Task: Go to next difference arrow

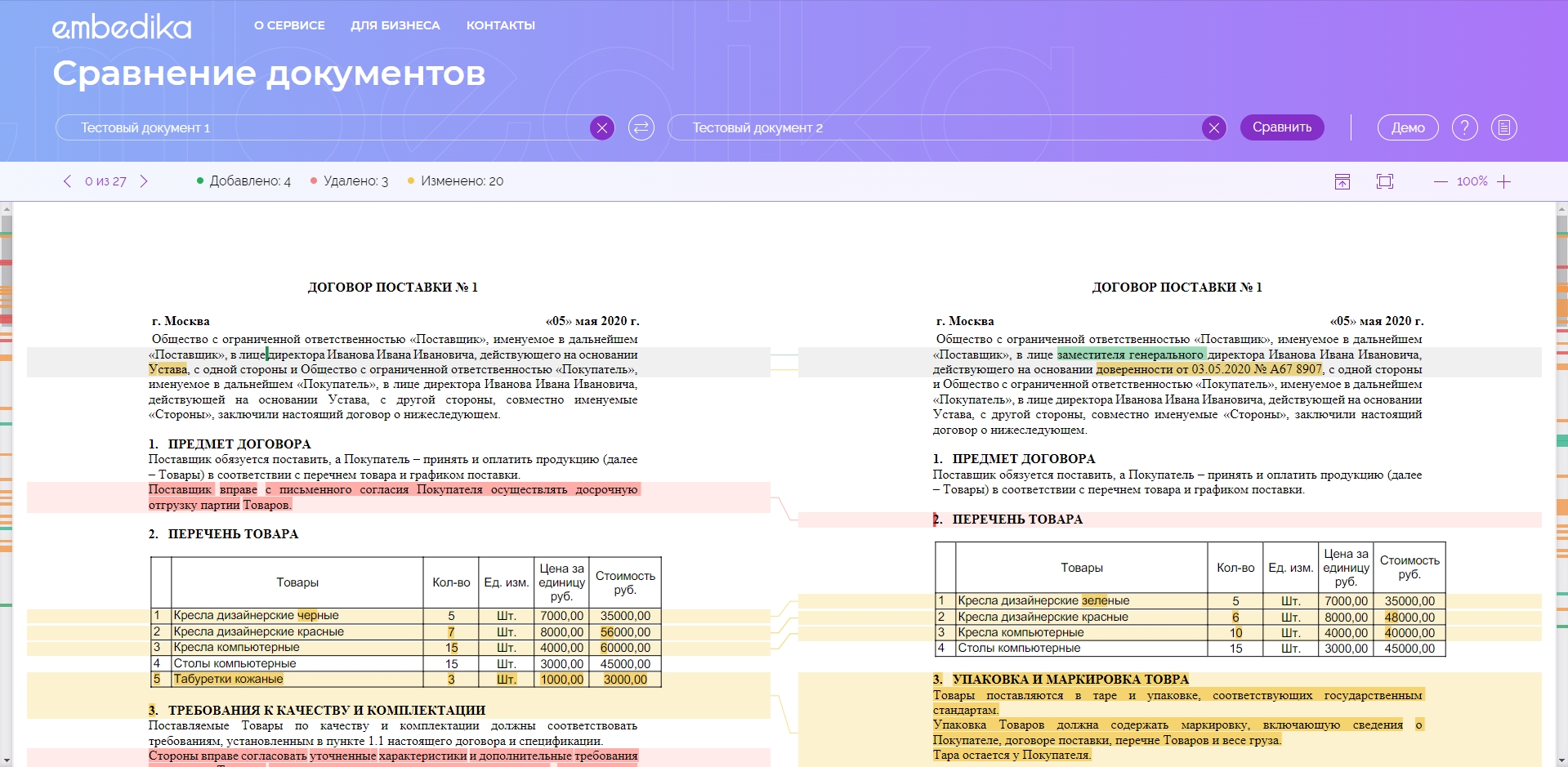Action: click(144, 181)
